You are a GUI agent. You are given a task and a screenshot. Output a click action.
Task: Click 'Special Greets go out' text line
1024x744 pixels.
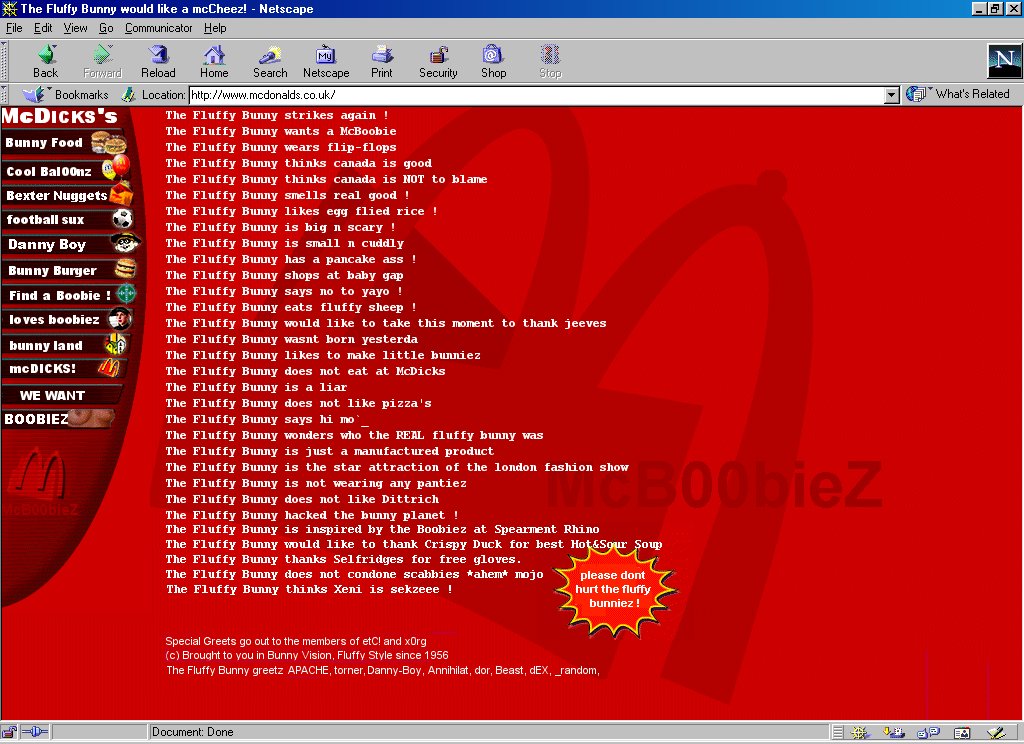pos(296,641)
